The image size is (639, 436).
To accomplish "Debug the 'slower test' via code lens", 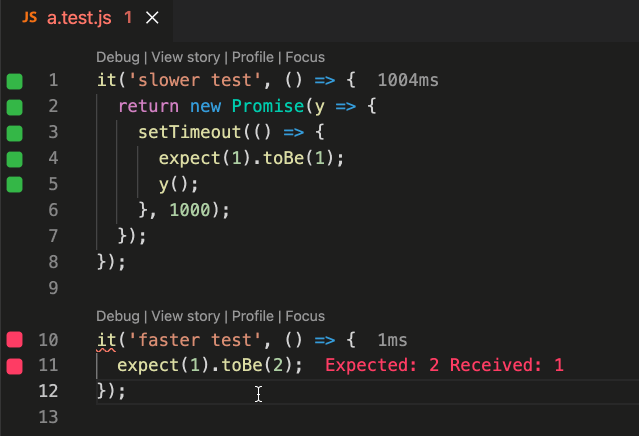I will click(117, 58).
